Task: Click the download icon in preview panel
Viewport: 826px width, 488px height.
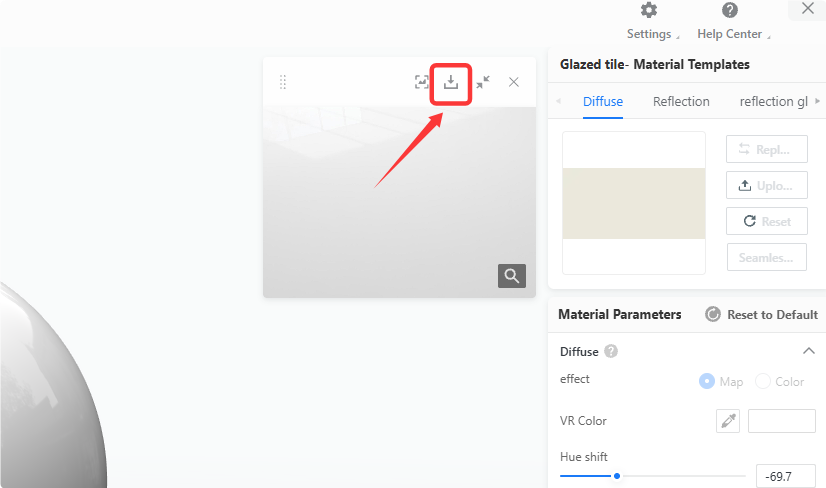Action: tap(451, 82)
